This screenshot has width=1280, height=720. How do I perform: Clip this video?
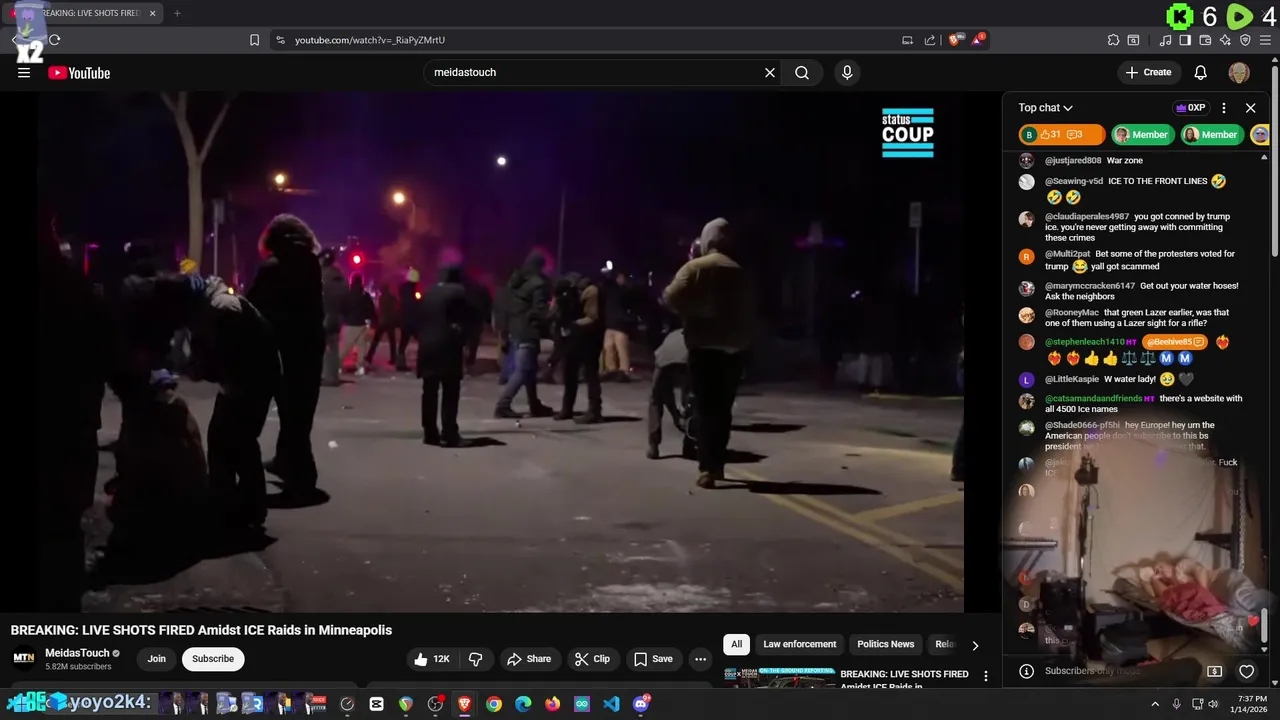(x=592, y=659)
